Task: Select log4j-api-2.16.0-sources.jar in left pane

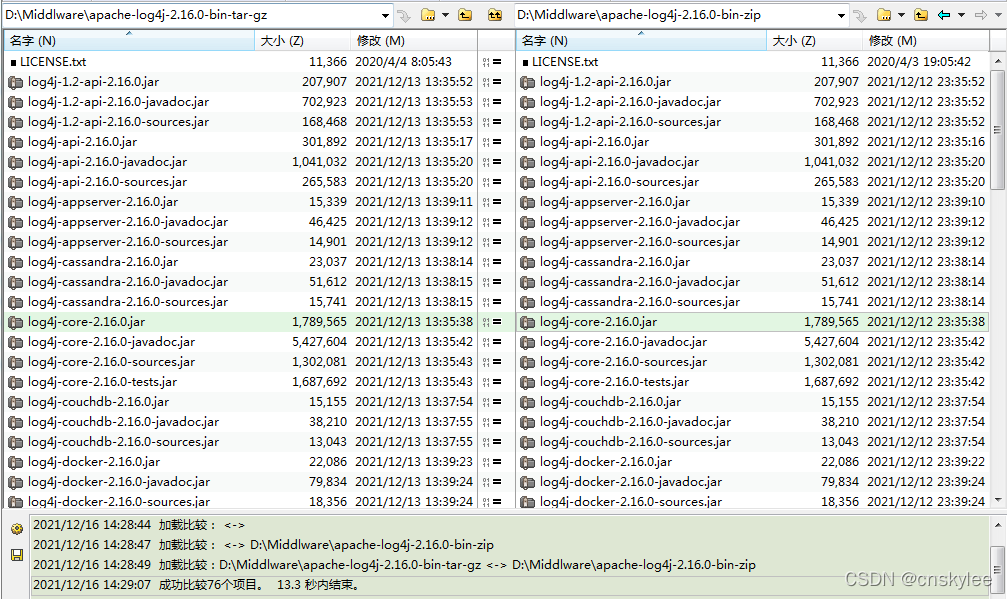Action: coord(107,182)
